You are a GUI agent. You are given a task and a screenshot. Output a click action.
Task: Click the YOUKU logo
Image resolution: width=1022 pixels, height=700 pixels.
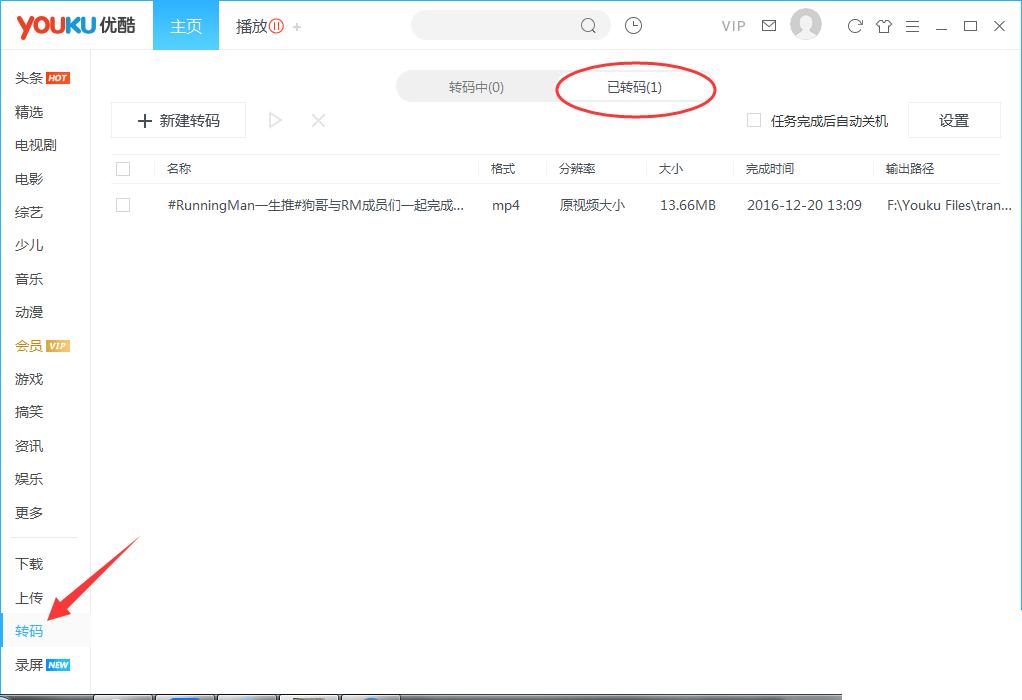pyautogui.click(x=76, y=26)
